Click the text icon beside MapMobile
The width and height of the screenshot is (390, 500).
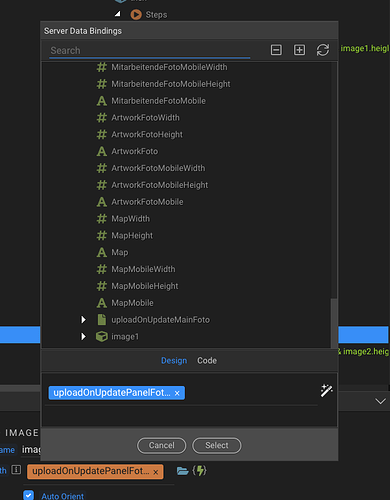click(102, 303)
